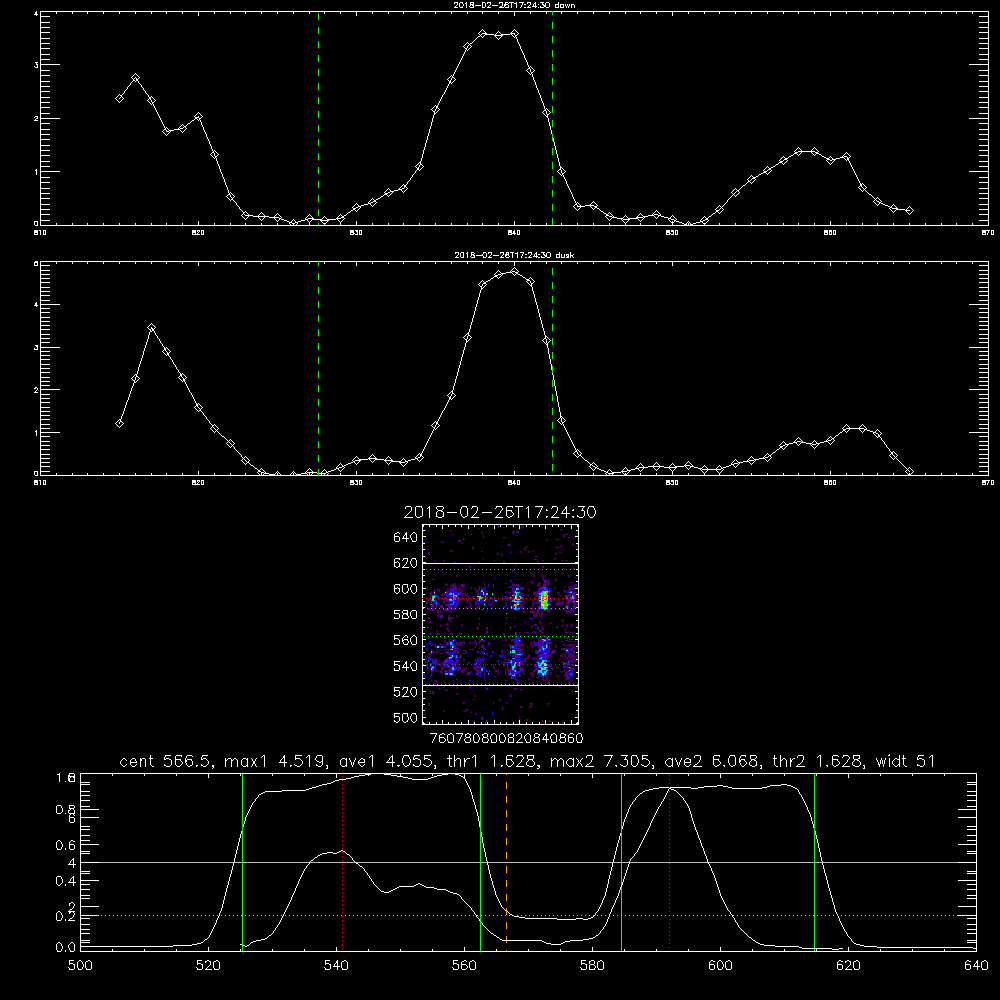Viewport: 1000px width, 1000px height.
Task: Click the x-axis label 820 under dusk plot
Action: coord(198,483)
